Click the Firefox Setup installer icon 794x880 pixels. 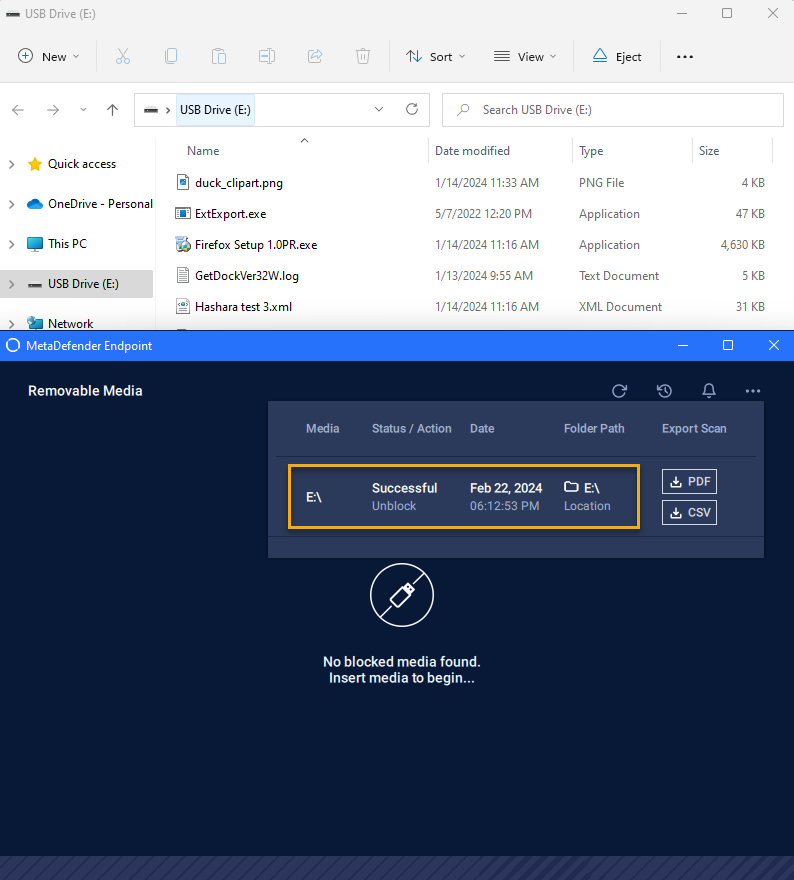[182, 244]
